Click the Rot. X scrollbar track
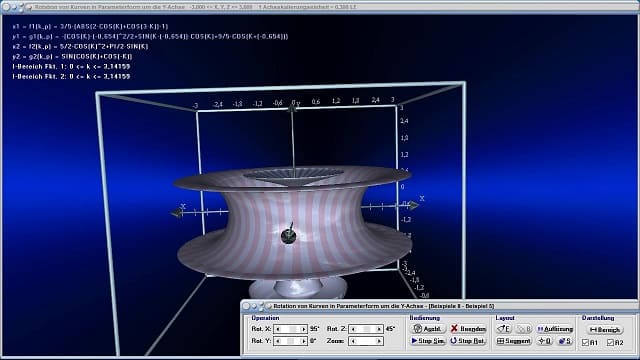 (x=291, y=329)
